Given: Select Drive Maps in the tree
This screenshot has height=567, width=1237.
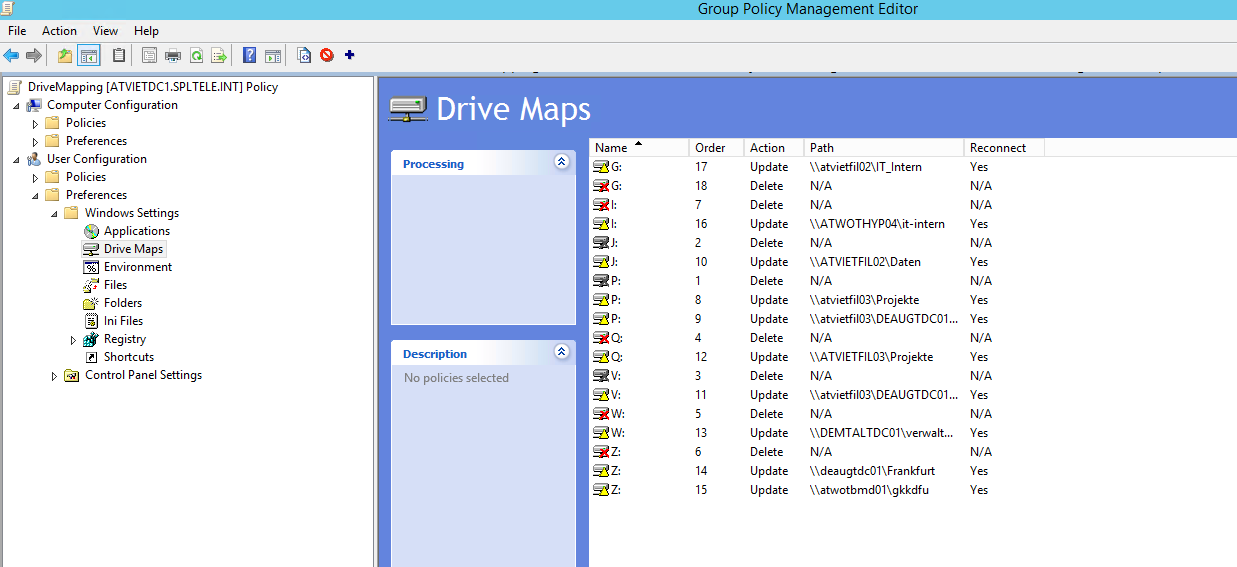Looking at the screenshot, I should tap(133, 249).
